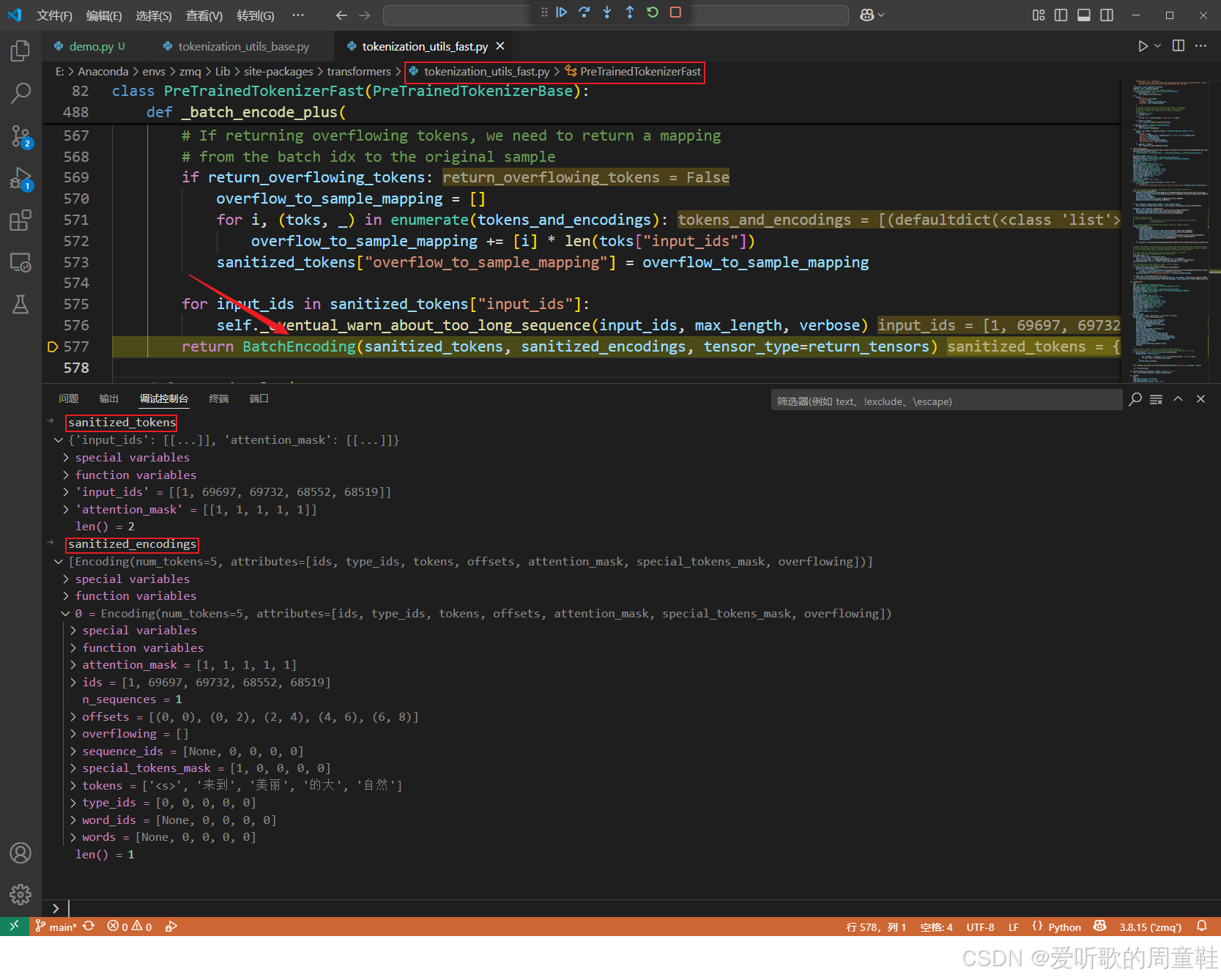The height and width of the screenshot is (980, 1221).
Task: Open the 编辑(E) menu
Action: click(x=104, y=15)
